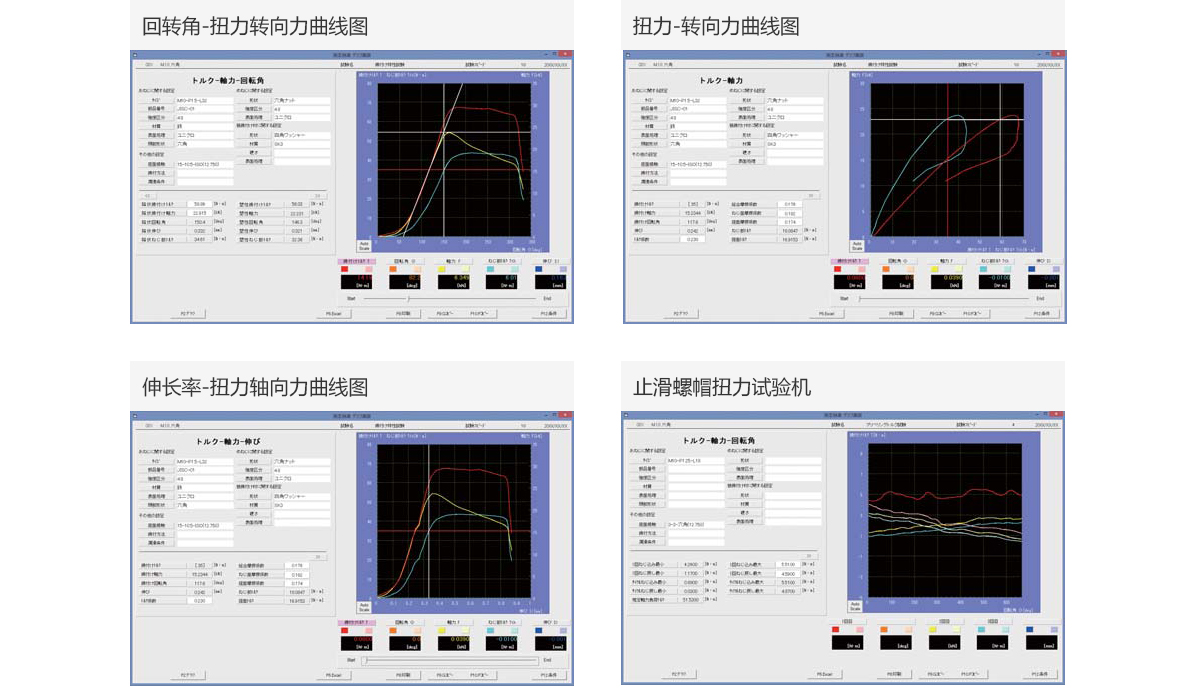Pick the red swatch in the 扭力-转向力 window

837,269
